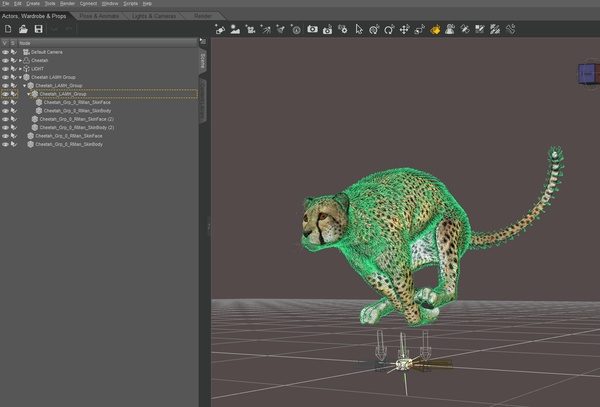Click the Undo arrow icon
Image resolution: width=600 pixels, height=407 pixels.
56,30
